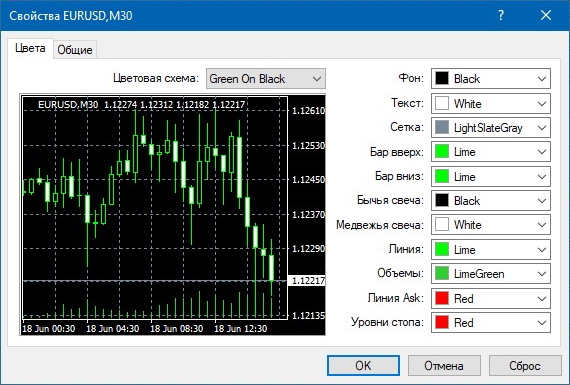Click the 1.12450 price axis label
Viewport: 570px width, 385px height.
[x=308, y=180]
